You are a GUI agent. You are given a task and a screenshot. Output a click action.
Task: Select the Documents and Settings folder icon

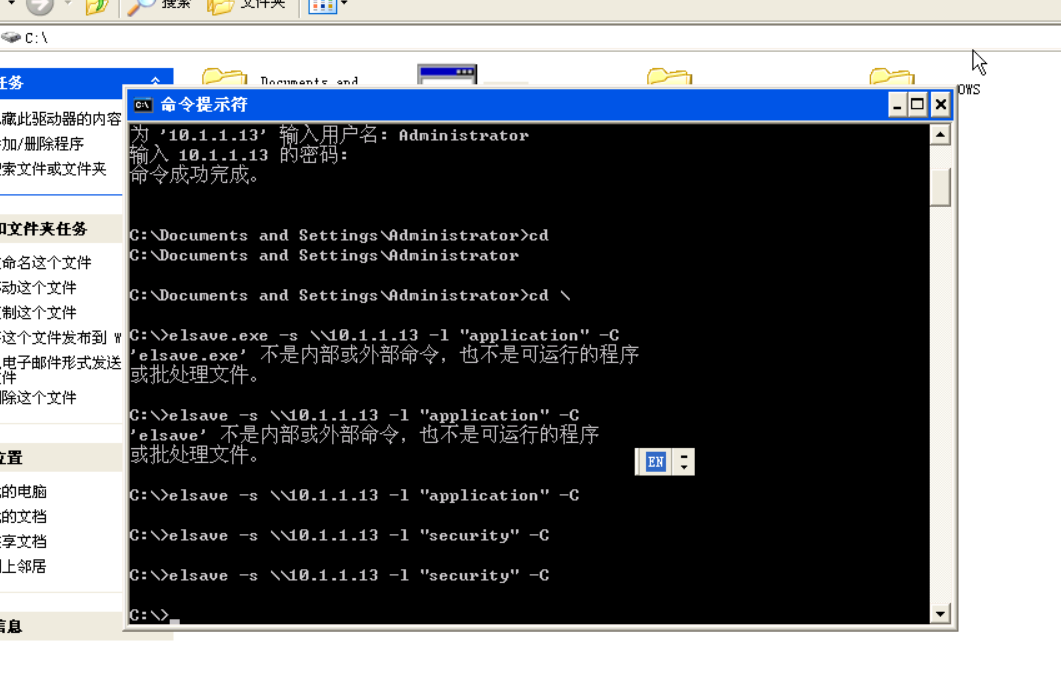click(x=224, y=76)
